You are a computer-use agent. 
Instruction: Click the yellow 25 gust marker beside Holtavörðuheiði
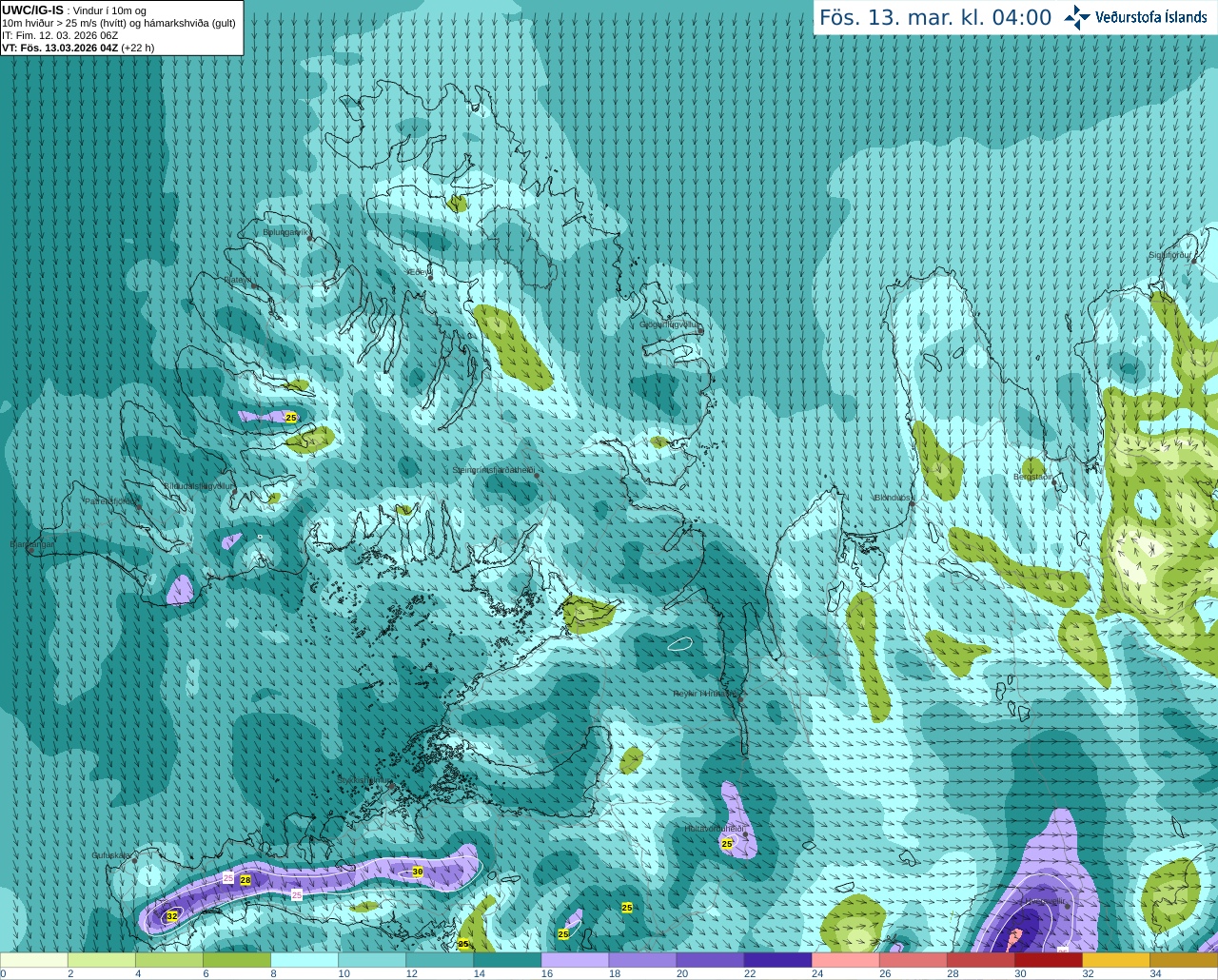(x=727, y=844)
